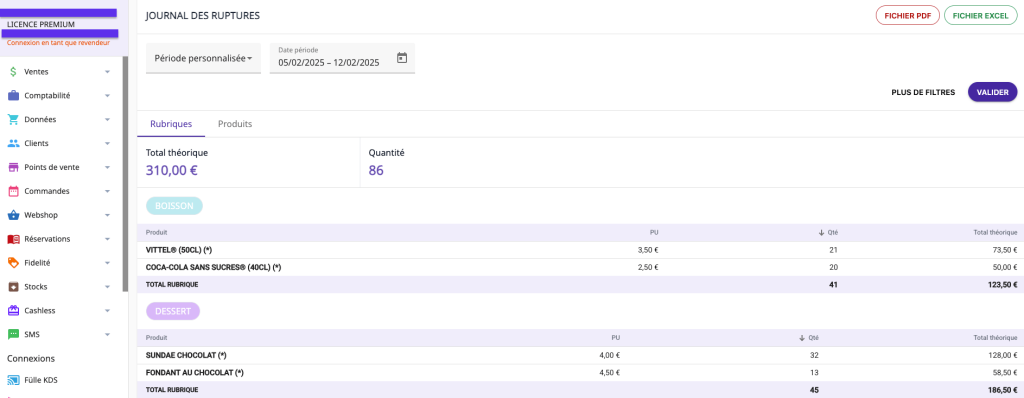
Task: Click the quantity value 86
Action: [376, 171]
